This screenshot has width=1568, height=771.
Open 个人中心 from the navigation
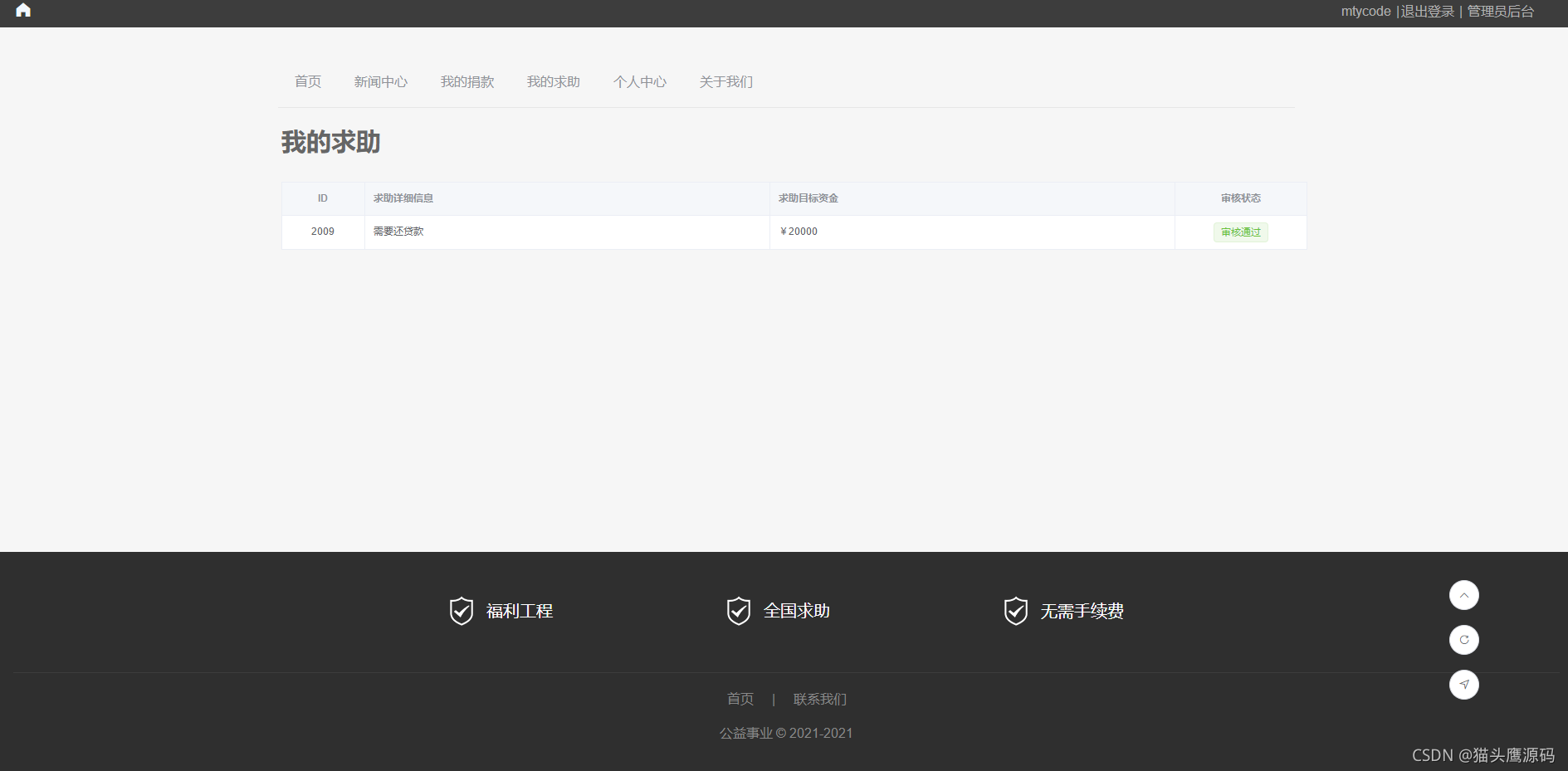tap(640, 81)
